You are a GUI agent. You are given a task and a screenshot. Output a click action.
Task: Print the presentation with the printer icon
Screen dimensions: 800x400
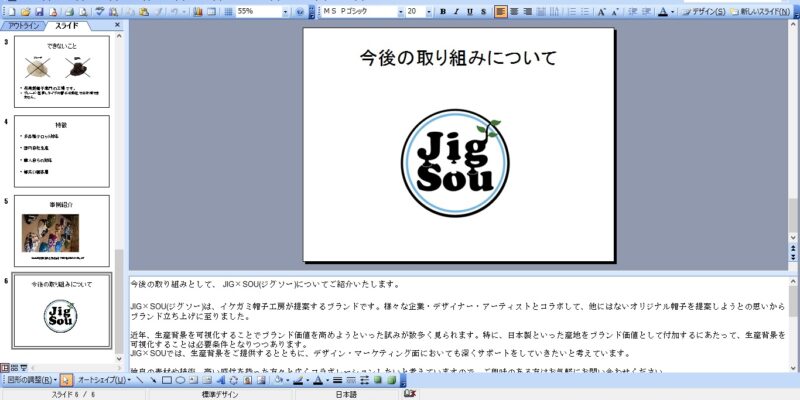[x=69, y=12]
